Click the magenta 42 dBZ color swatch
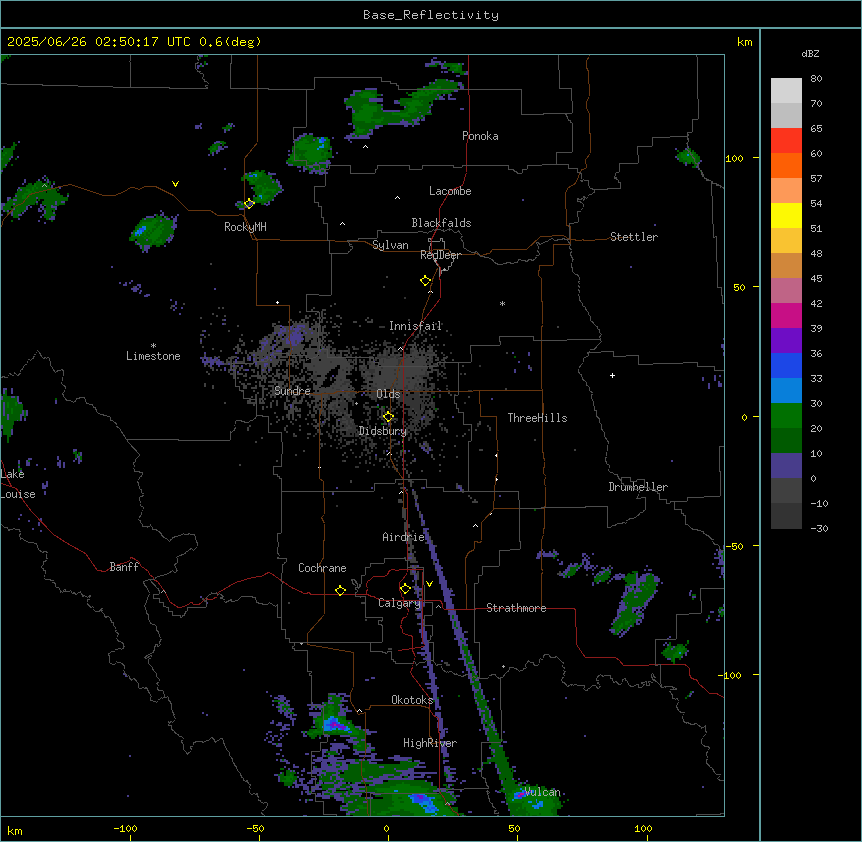862x842 pixels. pyautogui.click(x=786, y=315)
